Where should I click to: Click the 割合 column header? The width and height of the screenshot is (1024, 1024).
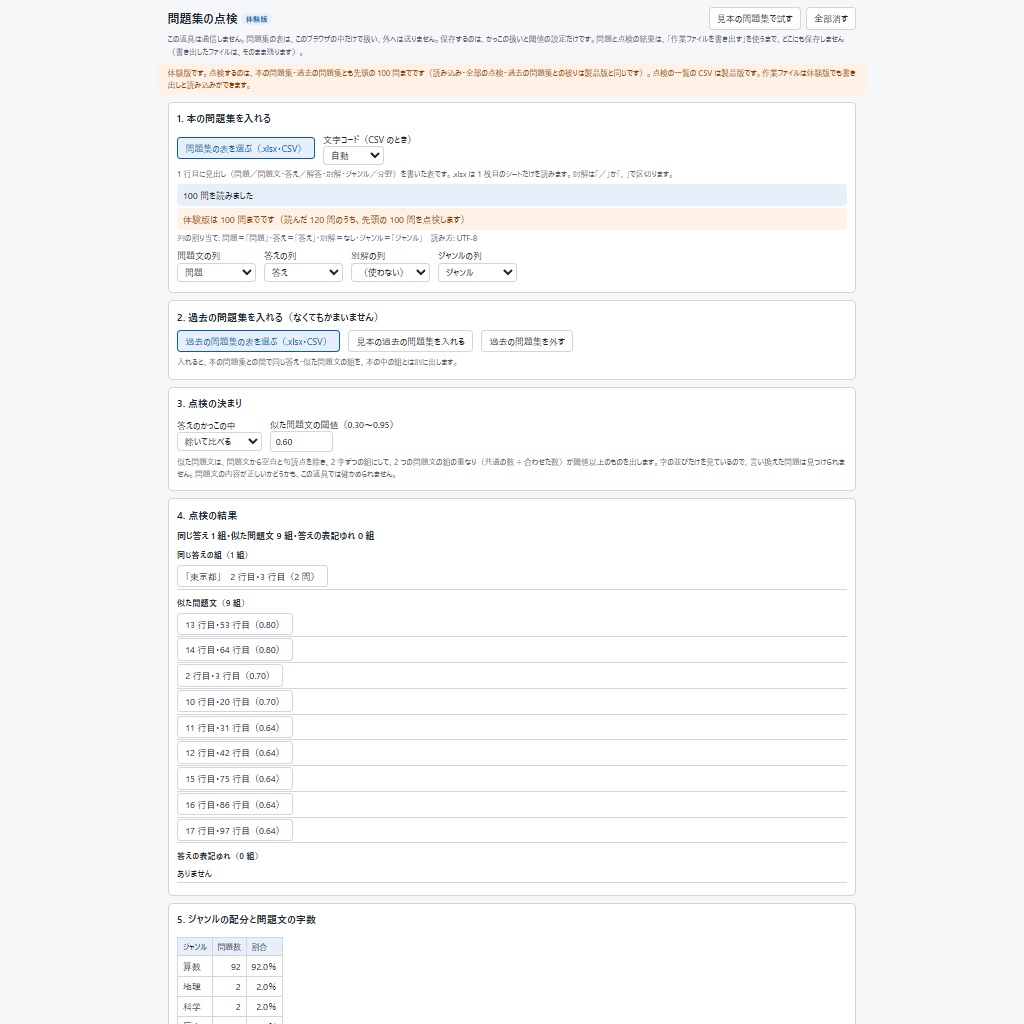264,947
